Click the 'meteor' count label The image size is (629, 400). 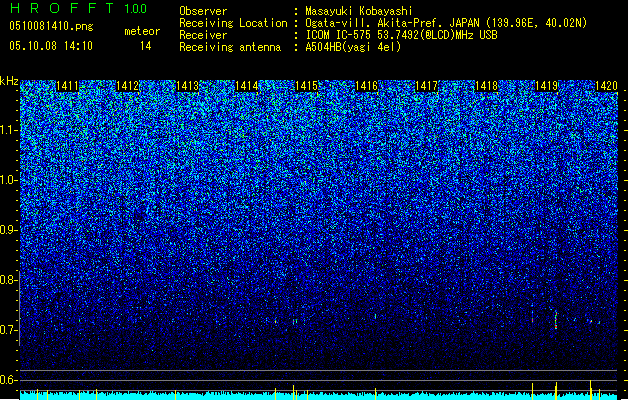point(142,31)
